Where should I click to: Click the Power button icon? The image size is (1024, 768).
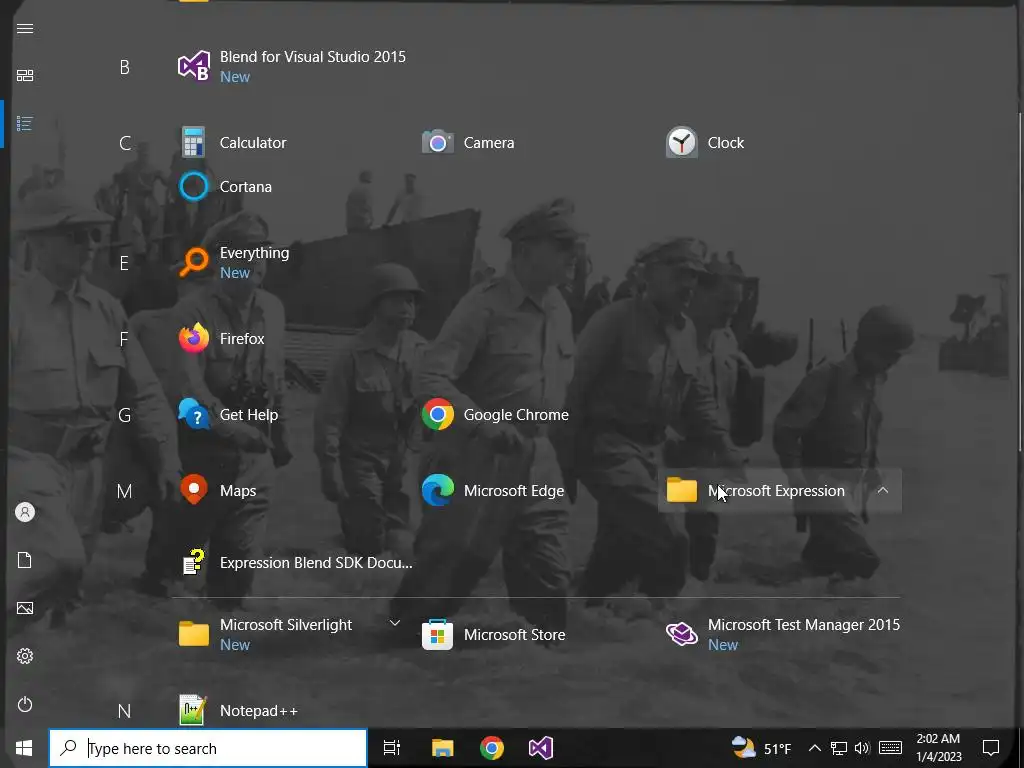(x=25, y=704)
